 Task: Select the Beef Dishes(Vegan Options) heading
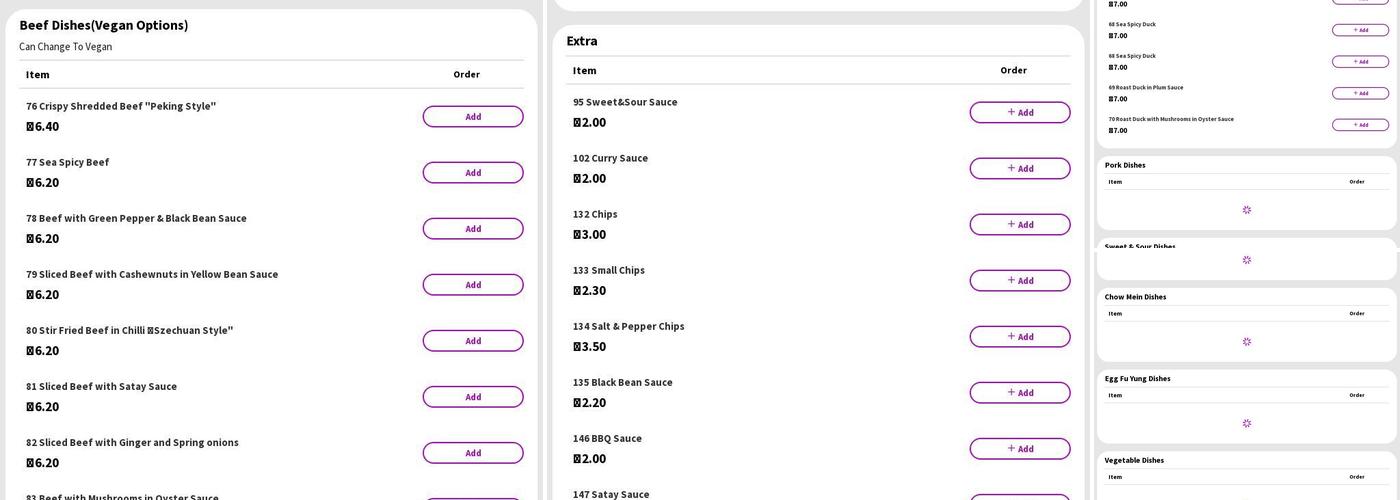104,25
